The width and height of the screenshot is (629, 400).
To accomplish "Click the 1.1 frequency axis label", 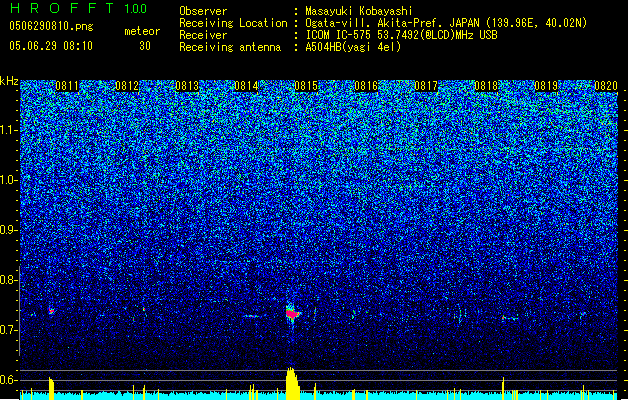I will tap(9, 130).
